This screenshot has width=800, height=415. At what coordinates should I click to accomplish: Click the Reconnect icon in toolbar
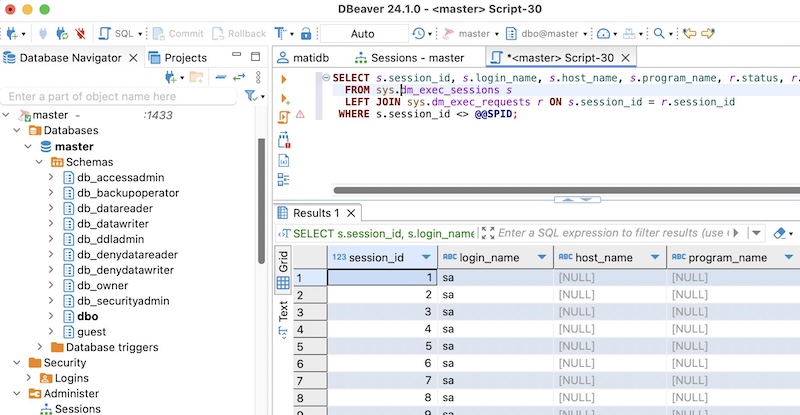[x=62, y=34]
